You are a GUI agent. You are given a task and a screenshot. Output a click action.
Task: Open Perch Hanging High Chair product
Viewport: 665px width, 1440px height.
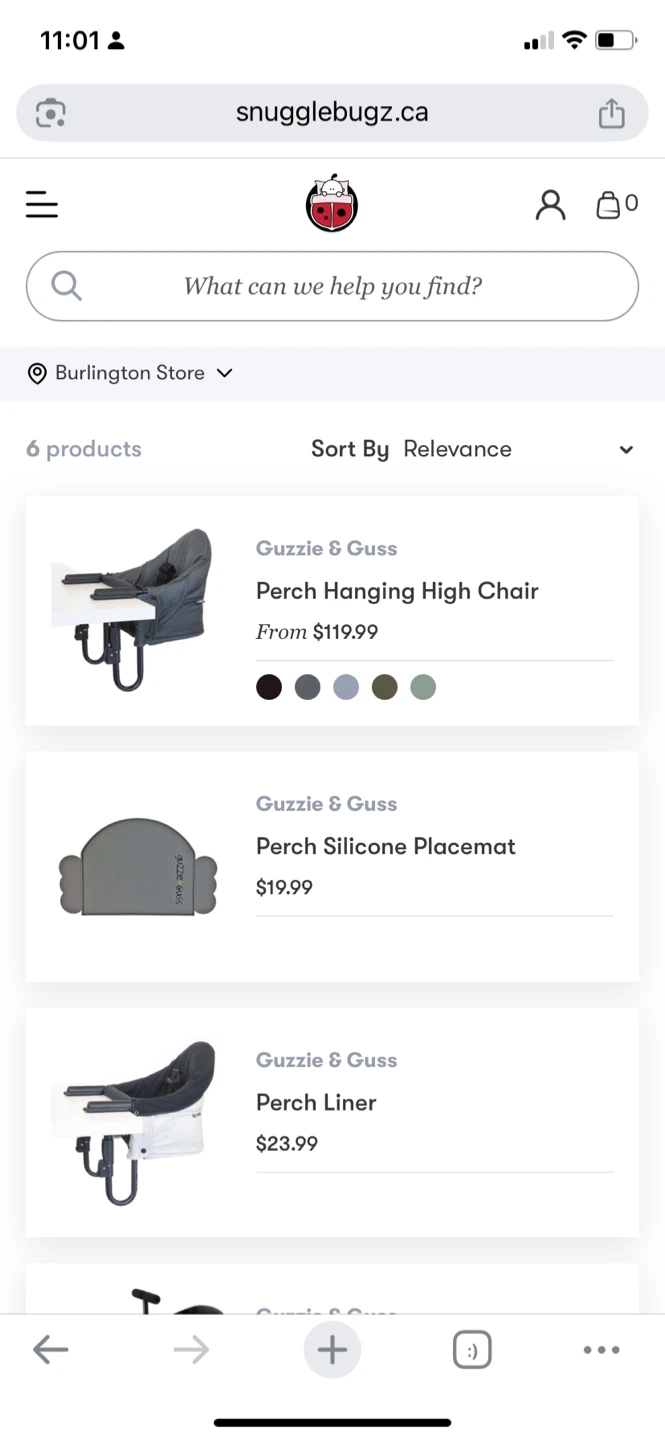[x=397, y=591]
